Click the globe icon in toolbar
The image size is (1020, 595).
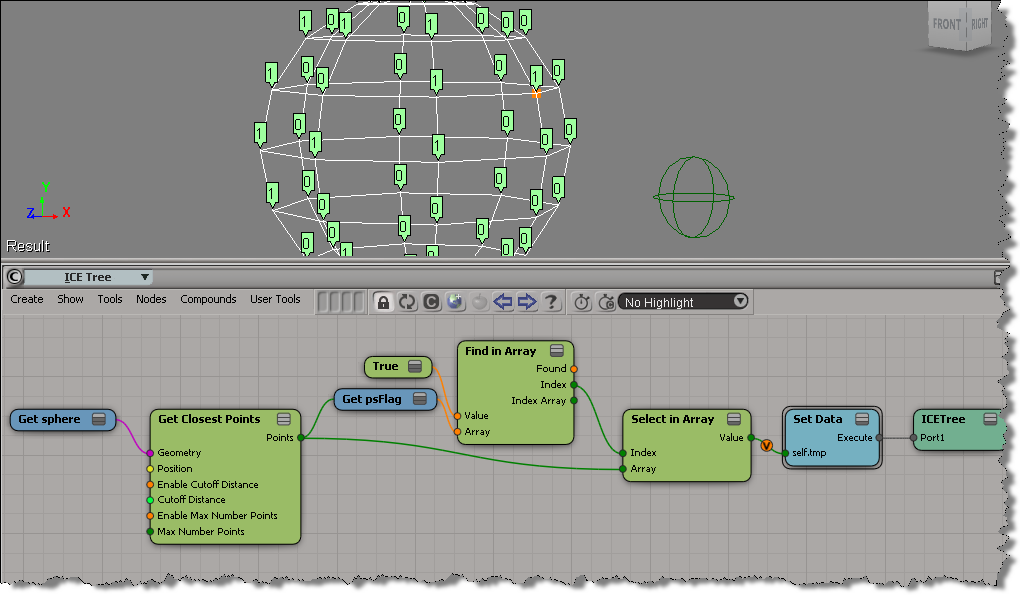(455, 302)
